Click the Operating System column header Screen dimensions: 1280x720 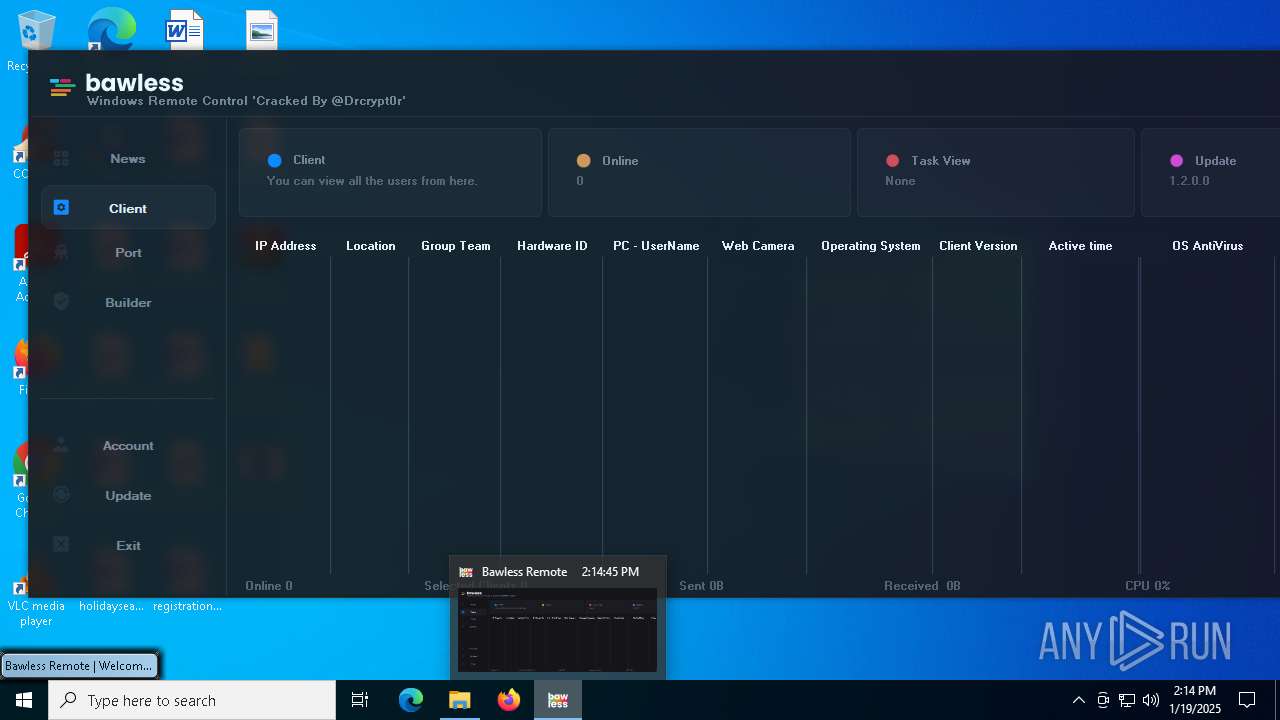[x=871, y=246]
